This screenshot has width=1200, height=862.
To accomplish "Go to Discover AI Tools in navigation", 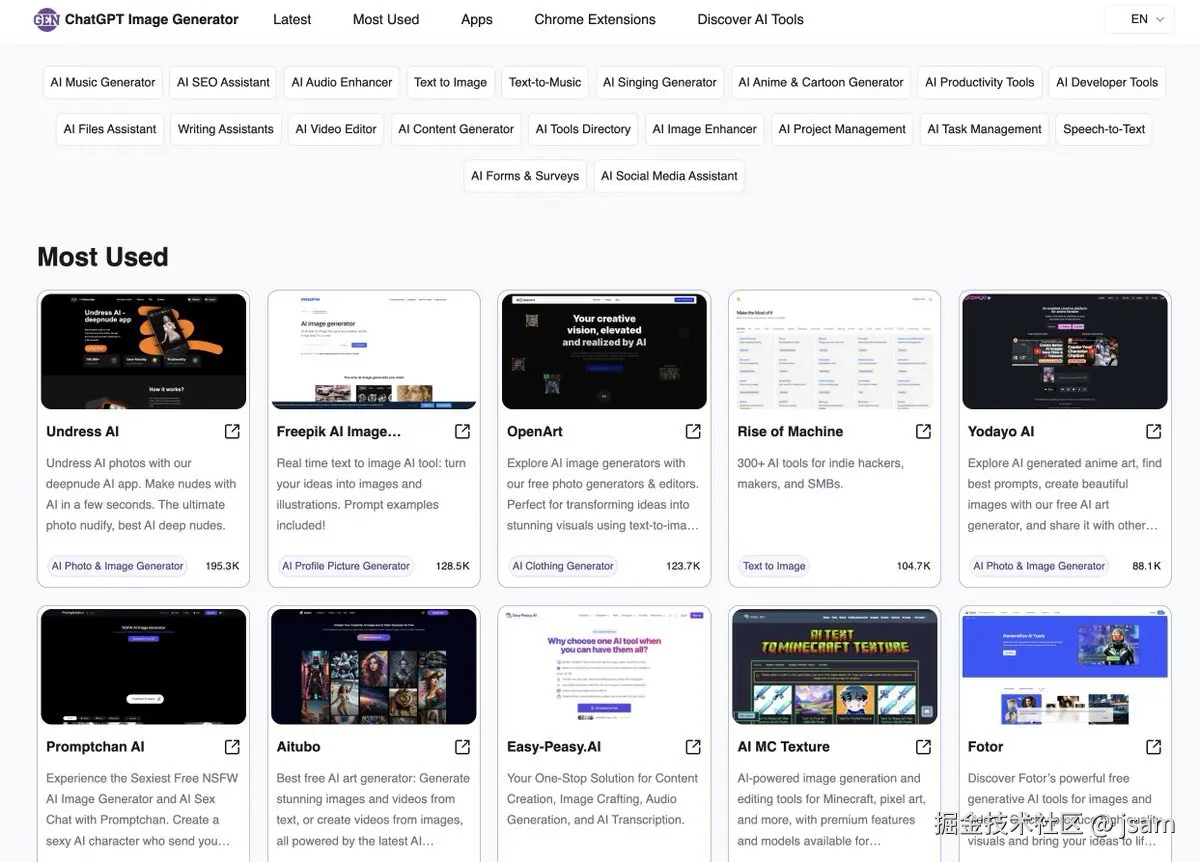I will coord(750,19).
